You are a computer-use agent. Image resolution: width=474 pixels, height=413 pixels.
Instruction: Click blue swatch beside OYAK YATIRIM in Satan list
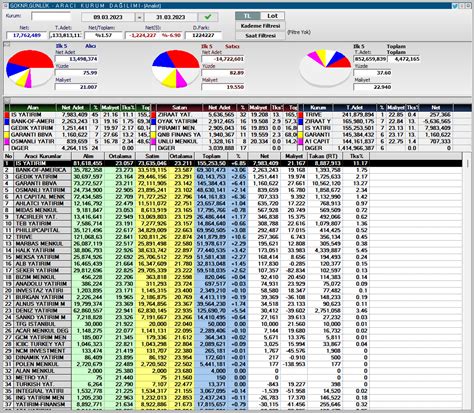tap(153, 121)
